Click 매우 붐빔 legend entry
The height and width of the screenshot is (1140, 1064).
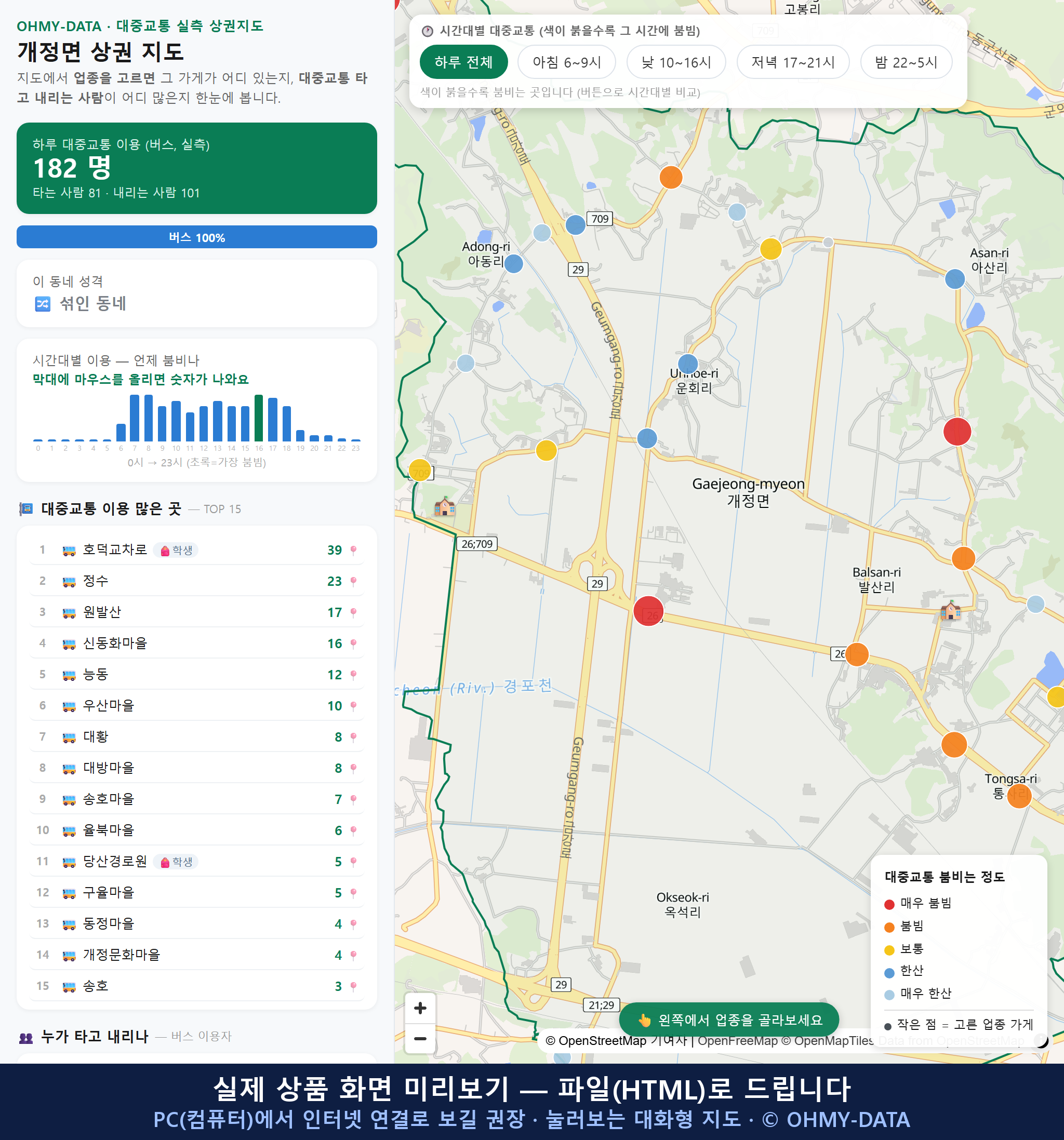pyautogui.click(x=917, y=903)
